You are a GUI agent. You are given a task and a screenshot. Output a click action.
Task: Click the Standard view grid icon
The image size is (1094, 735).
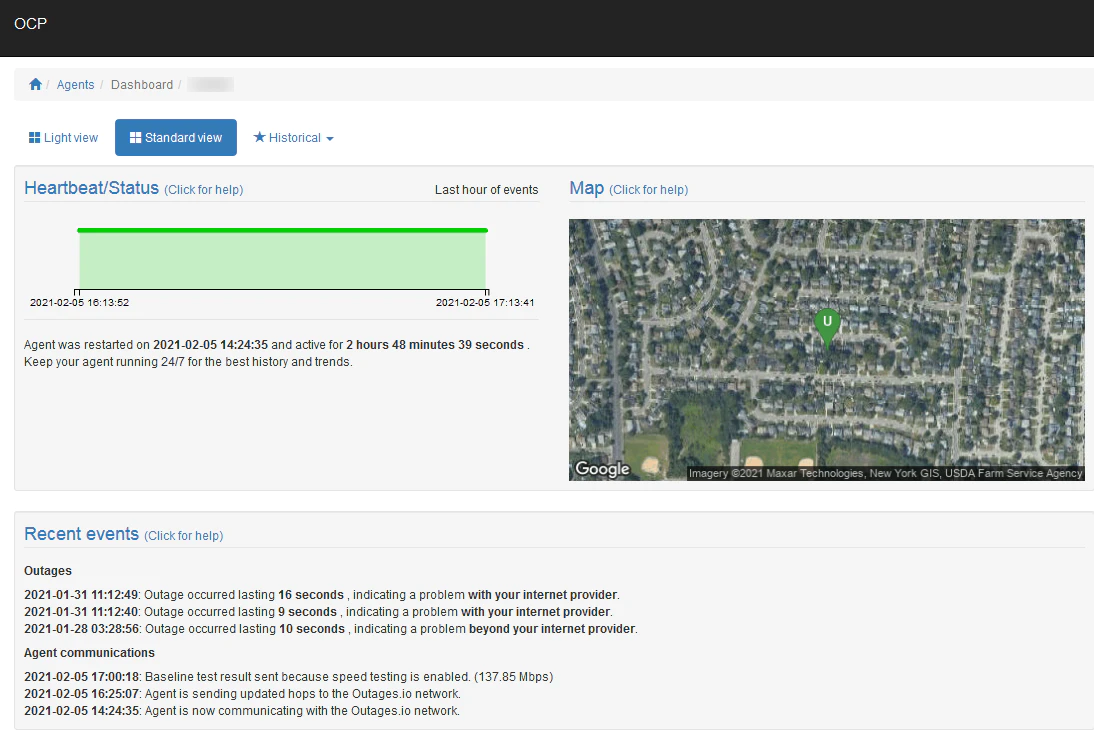pyautogui.click(x=135, y=138)
